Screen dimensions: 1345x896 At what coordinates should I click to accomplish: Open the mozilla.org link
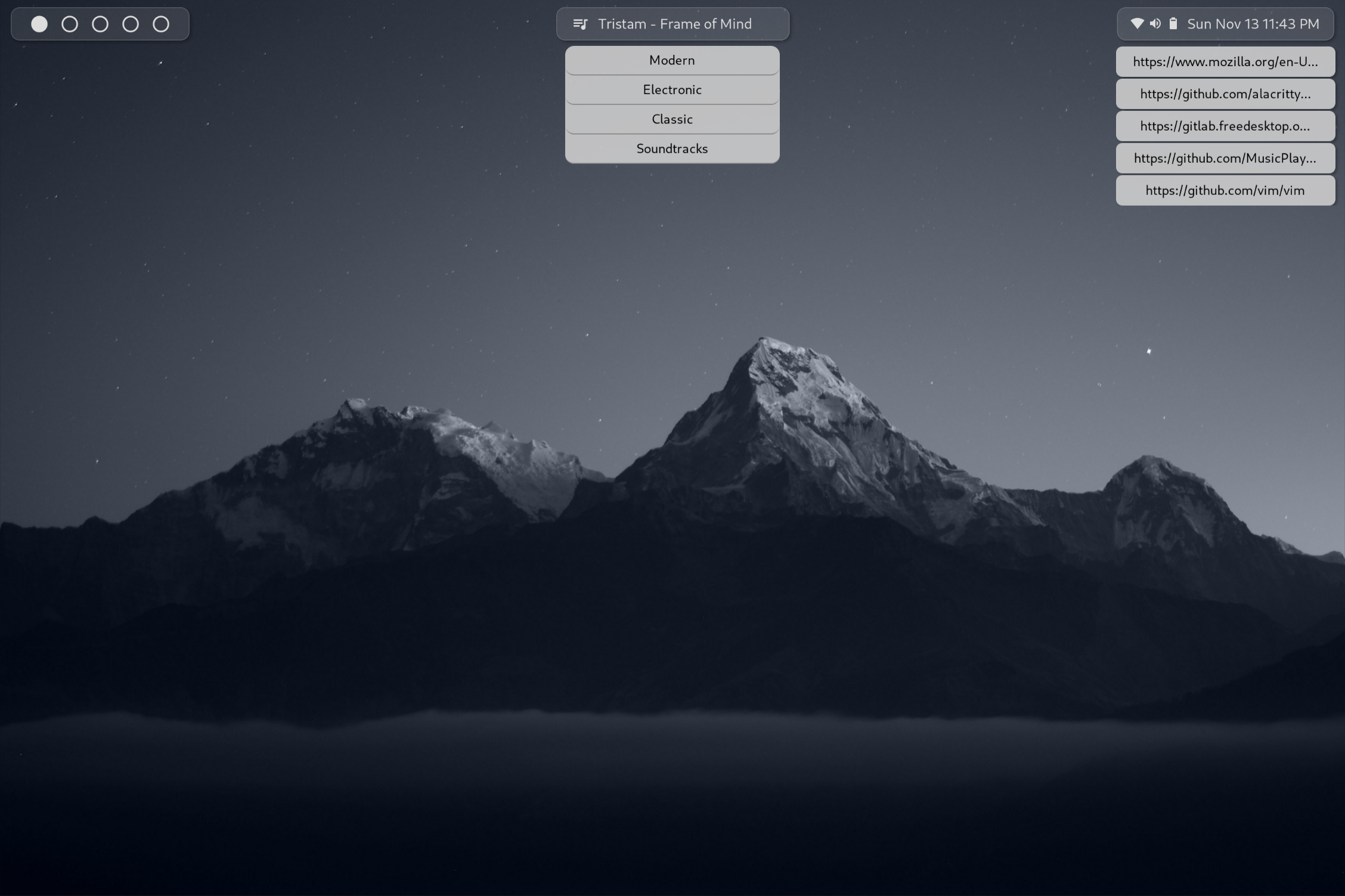(1225, 62)
